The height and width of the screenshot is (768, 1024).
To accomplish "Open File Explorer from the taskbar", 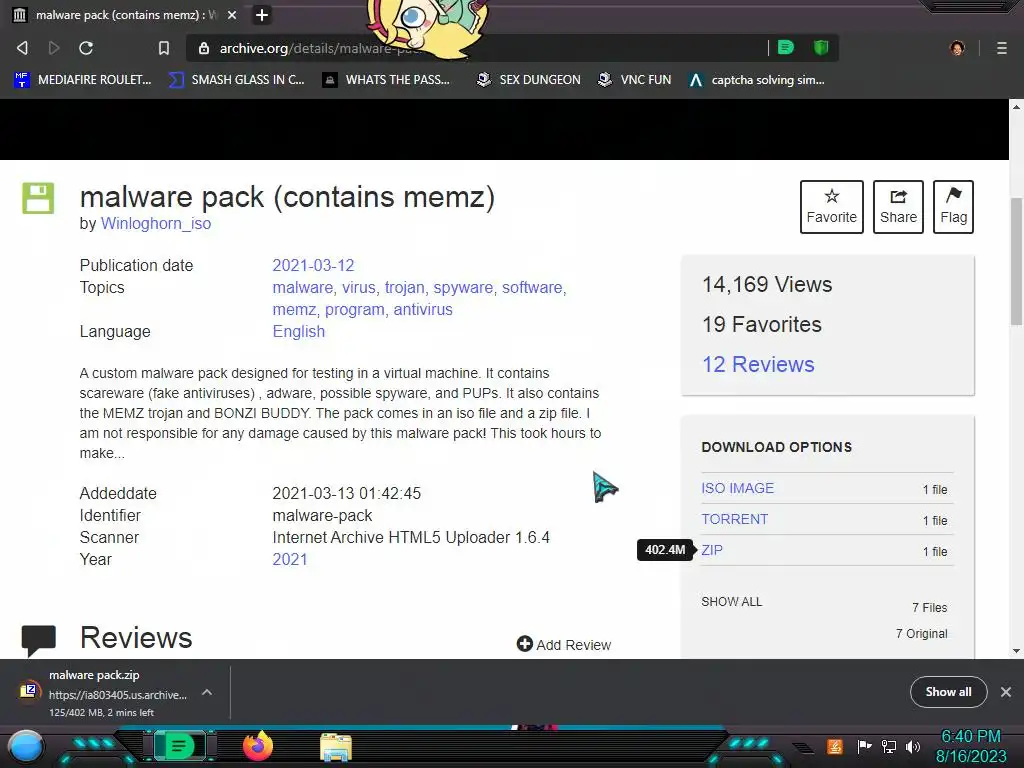I will click(336, 748).
